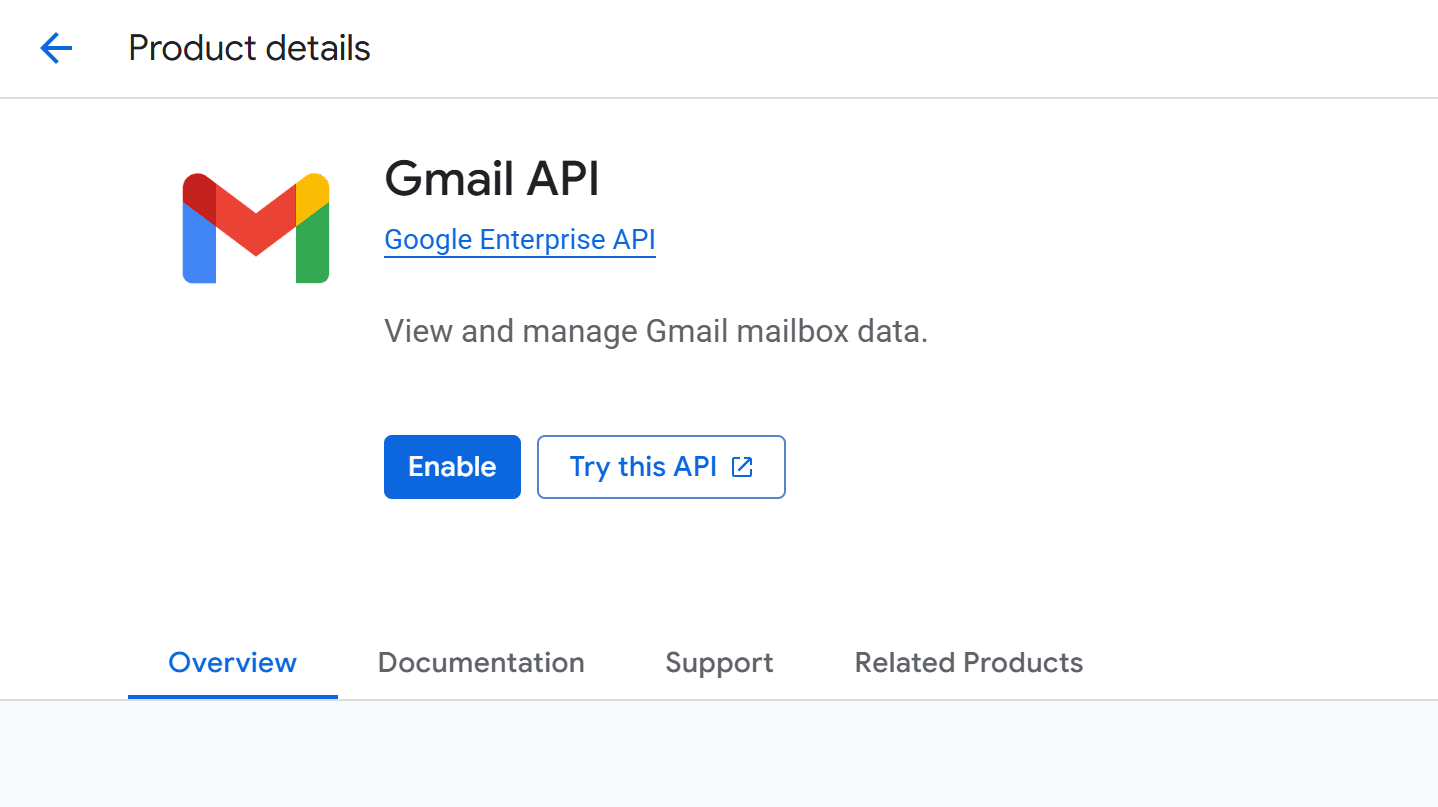The width and height of the screenshot is (1438, 807).
Task: Open the Support tab
Action: (719, 663)
